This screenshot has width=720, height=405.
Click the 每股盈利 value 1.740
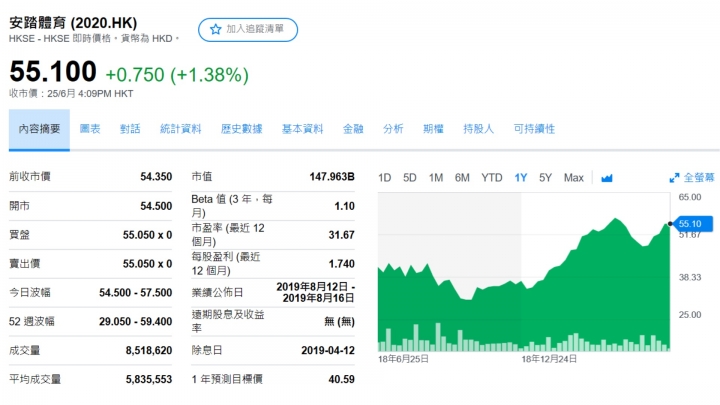341,264
